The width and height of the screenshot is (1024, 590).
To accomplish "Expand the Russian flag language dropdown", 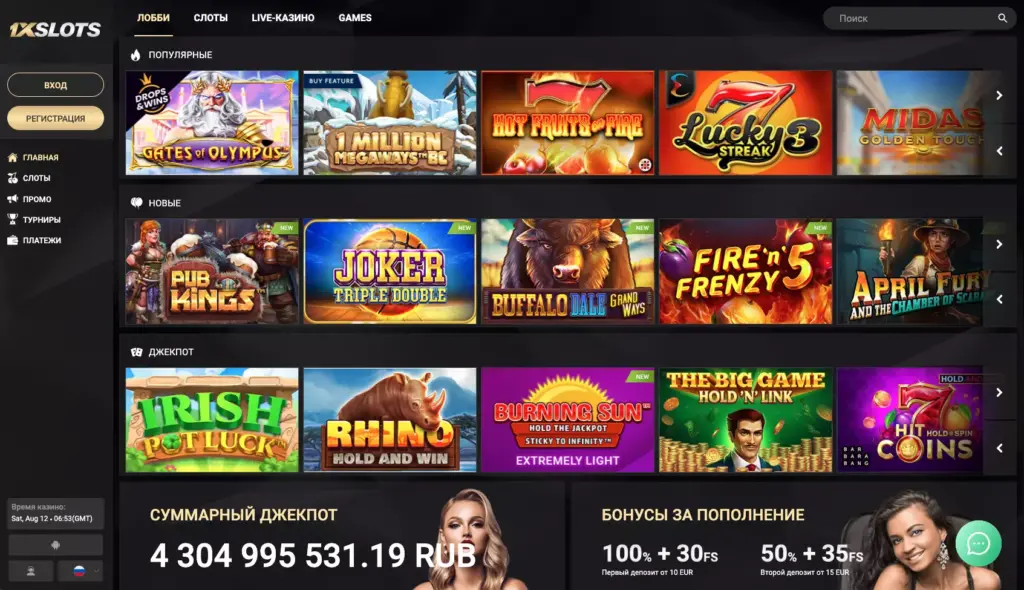I will tap(80, 571).
